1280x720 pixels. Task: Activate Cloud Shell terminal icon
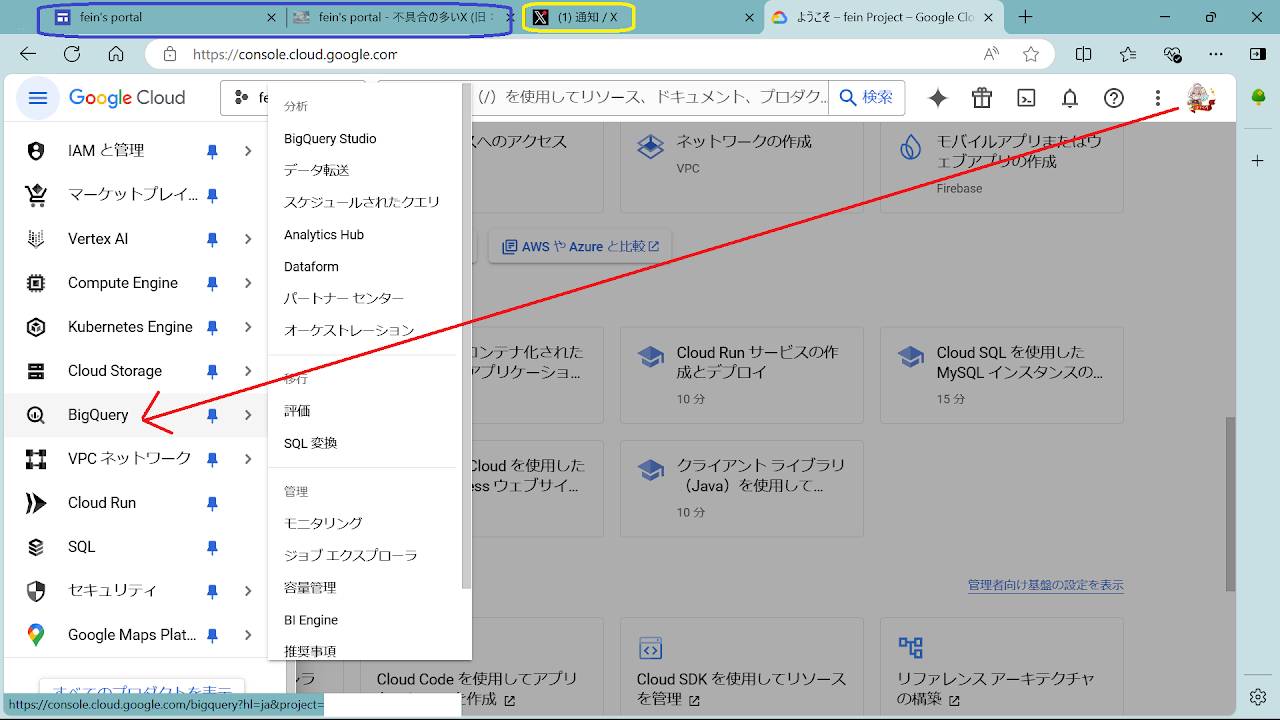pyautogui.click(x=1026, y=98)
